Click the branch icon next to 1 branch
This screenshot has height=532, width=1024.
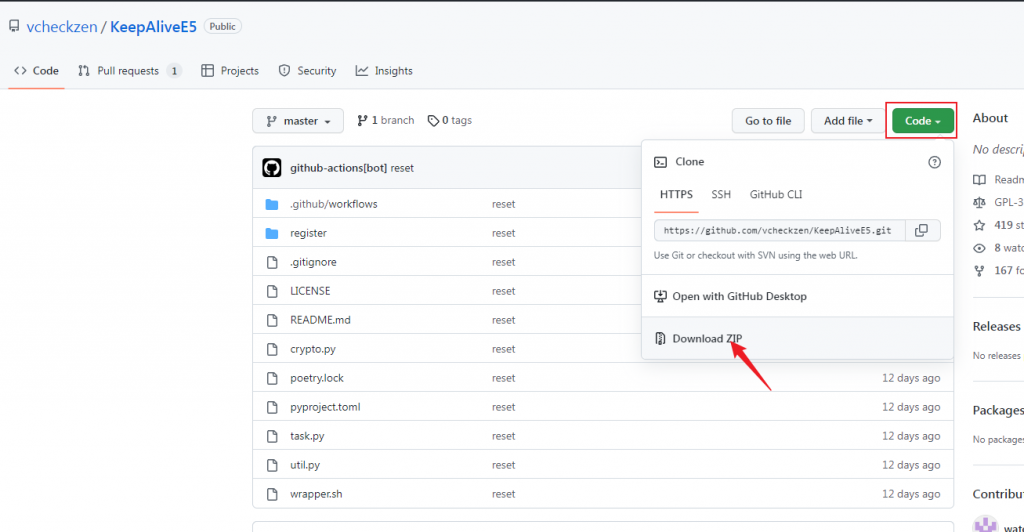(x=362, y=121)
